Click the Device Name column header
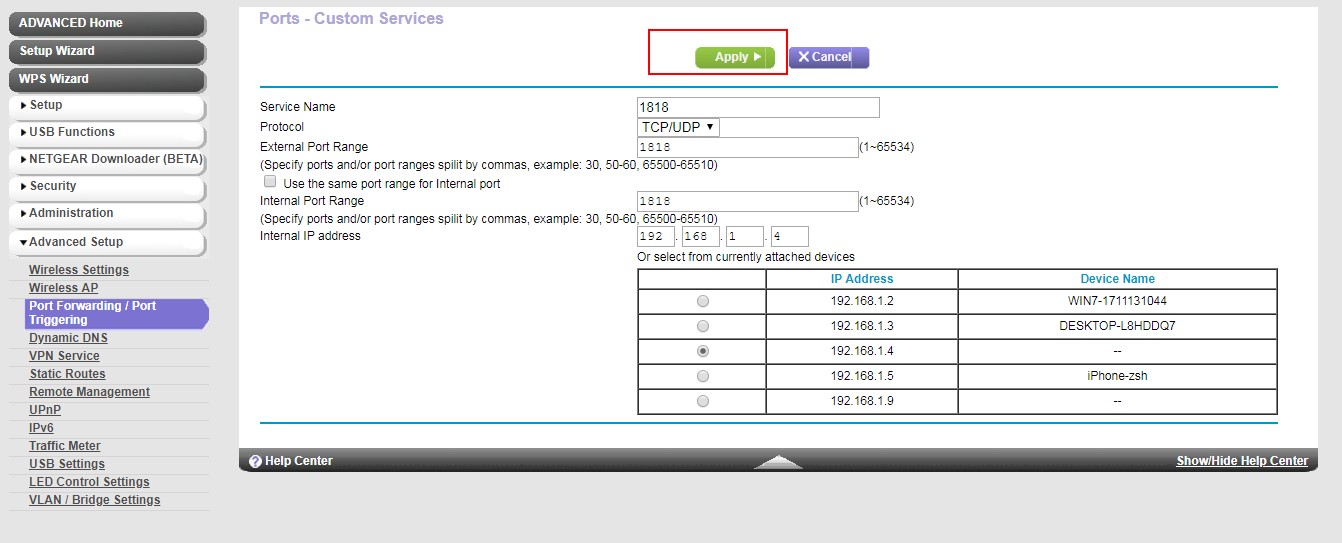This screenshot has width=1342, height=543. tap(1117, 279)
